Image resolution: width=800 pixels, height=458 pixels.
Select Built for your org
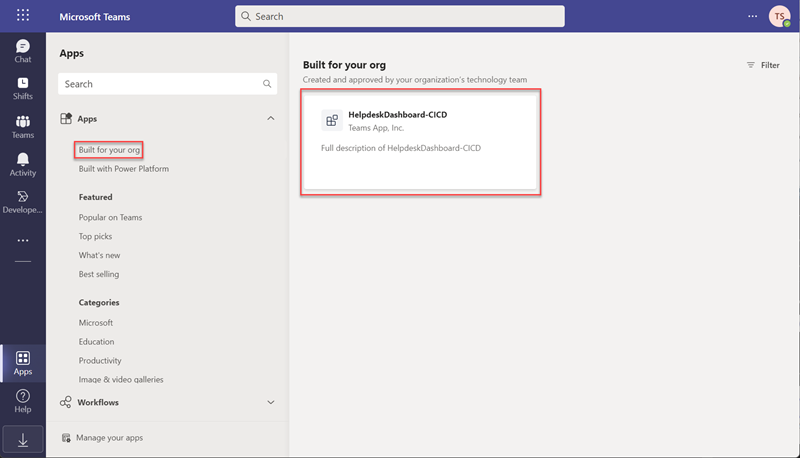(109, 149)
